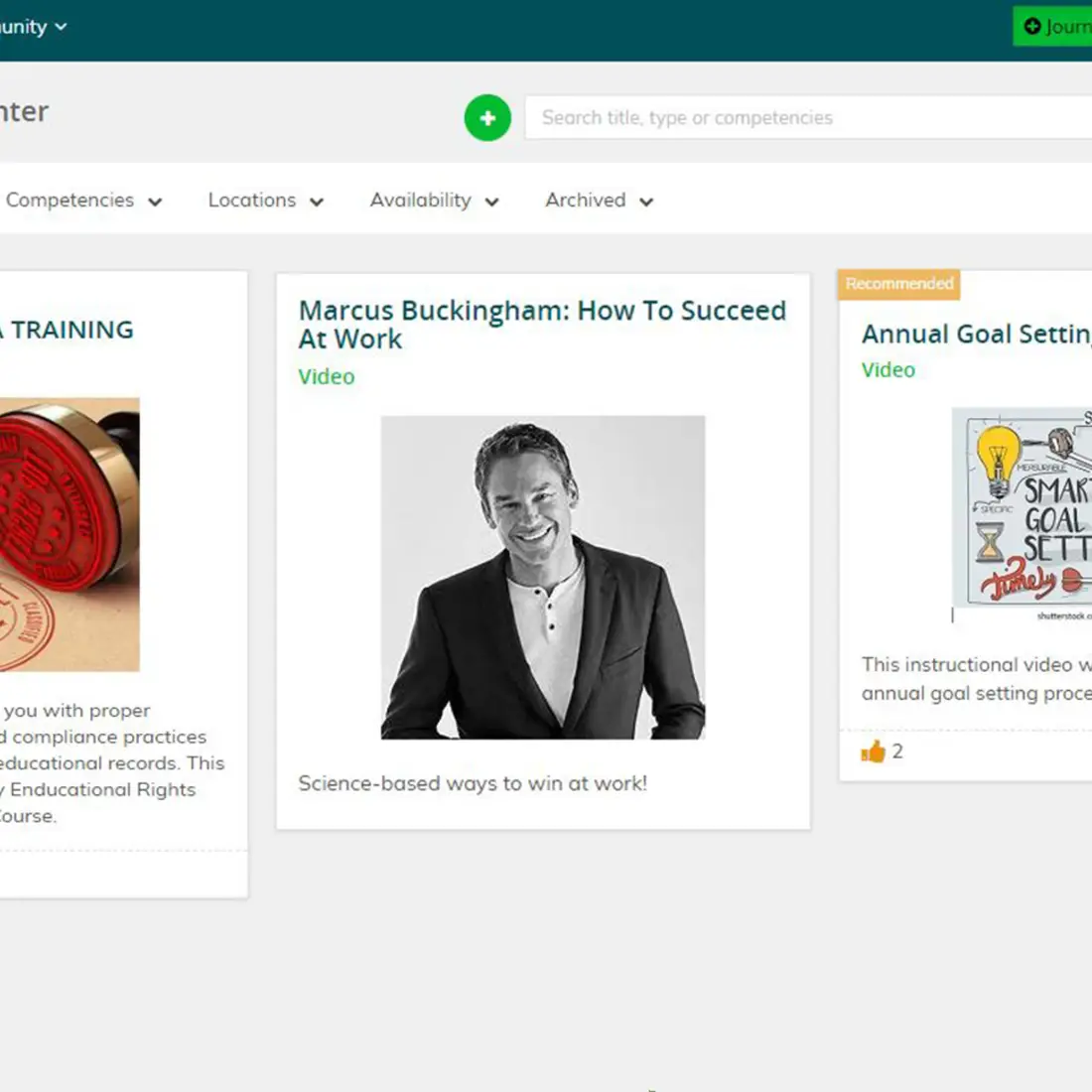Click the Science-based ways to win description text
Image resolution: width=1092 pixels, height=1092 pixels.
click(x=472, y=783)
